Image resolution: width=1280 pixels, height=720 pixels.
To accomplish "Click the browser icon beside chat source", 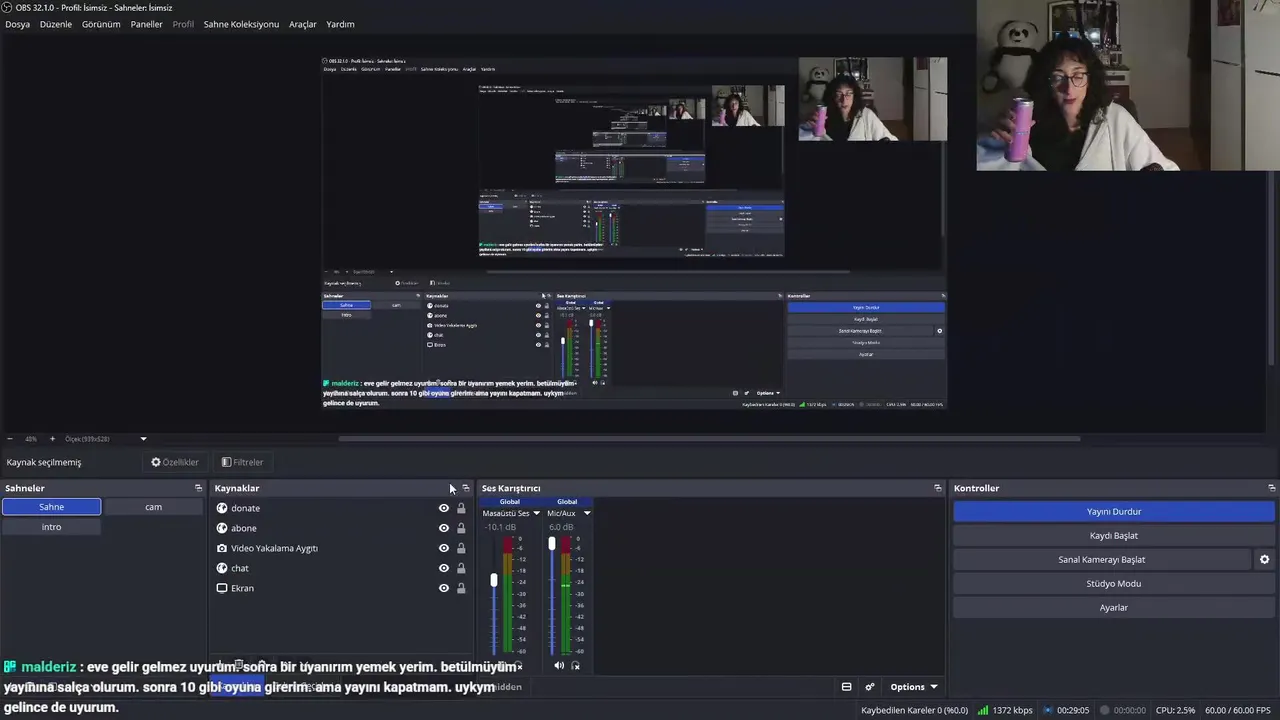I will tap(222, 568).
